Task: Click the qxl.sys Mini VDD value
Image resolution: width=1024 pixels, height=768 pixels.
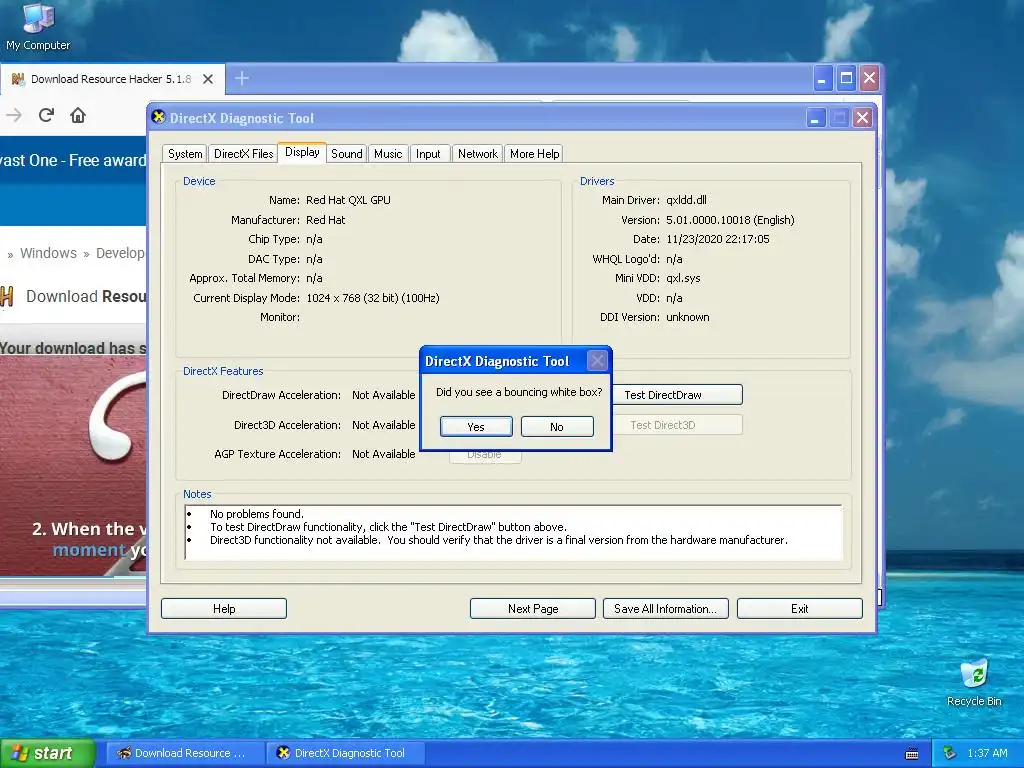Action: pyautogui.click(x=683, y=278)
